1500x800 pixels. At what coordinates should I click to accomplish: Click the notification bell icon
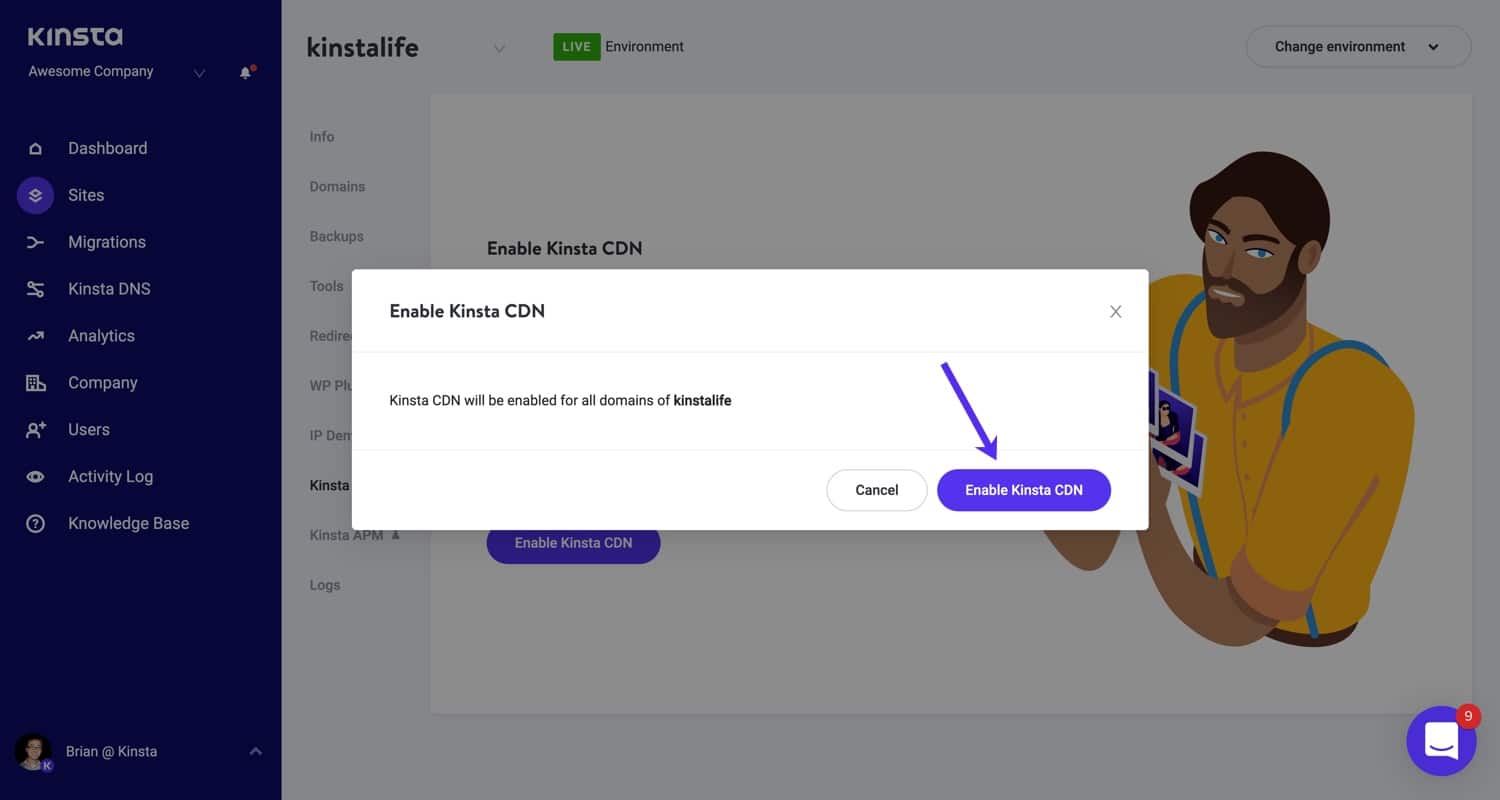(x=245, y=73)
